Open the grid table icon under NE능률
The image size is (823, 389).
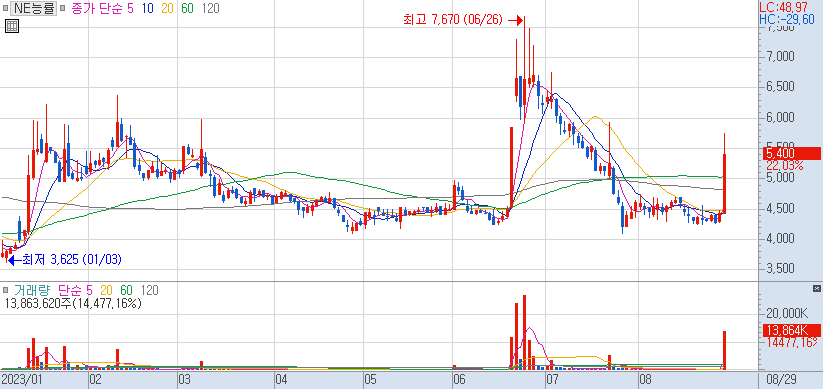coord(12,25)
